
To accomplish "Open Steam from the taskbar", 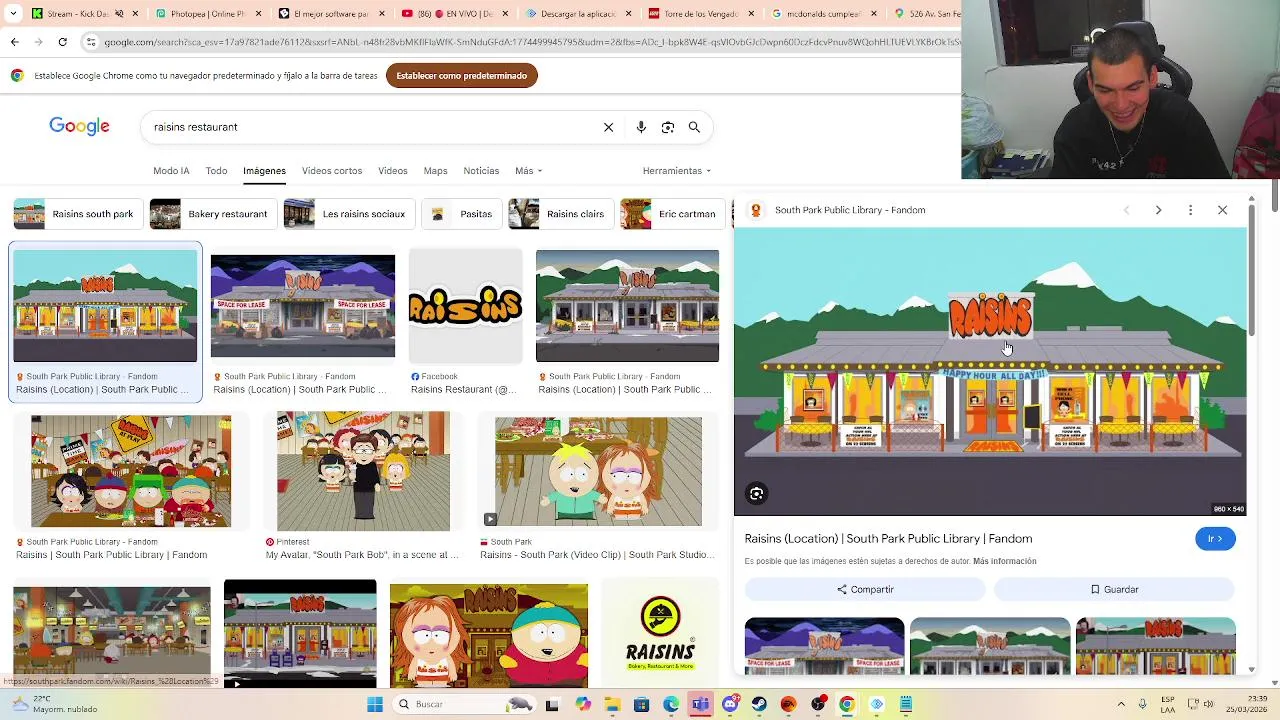I will pyautogui.click(x=759, y=704).
